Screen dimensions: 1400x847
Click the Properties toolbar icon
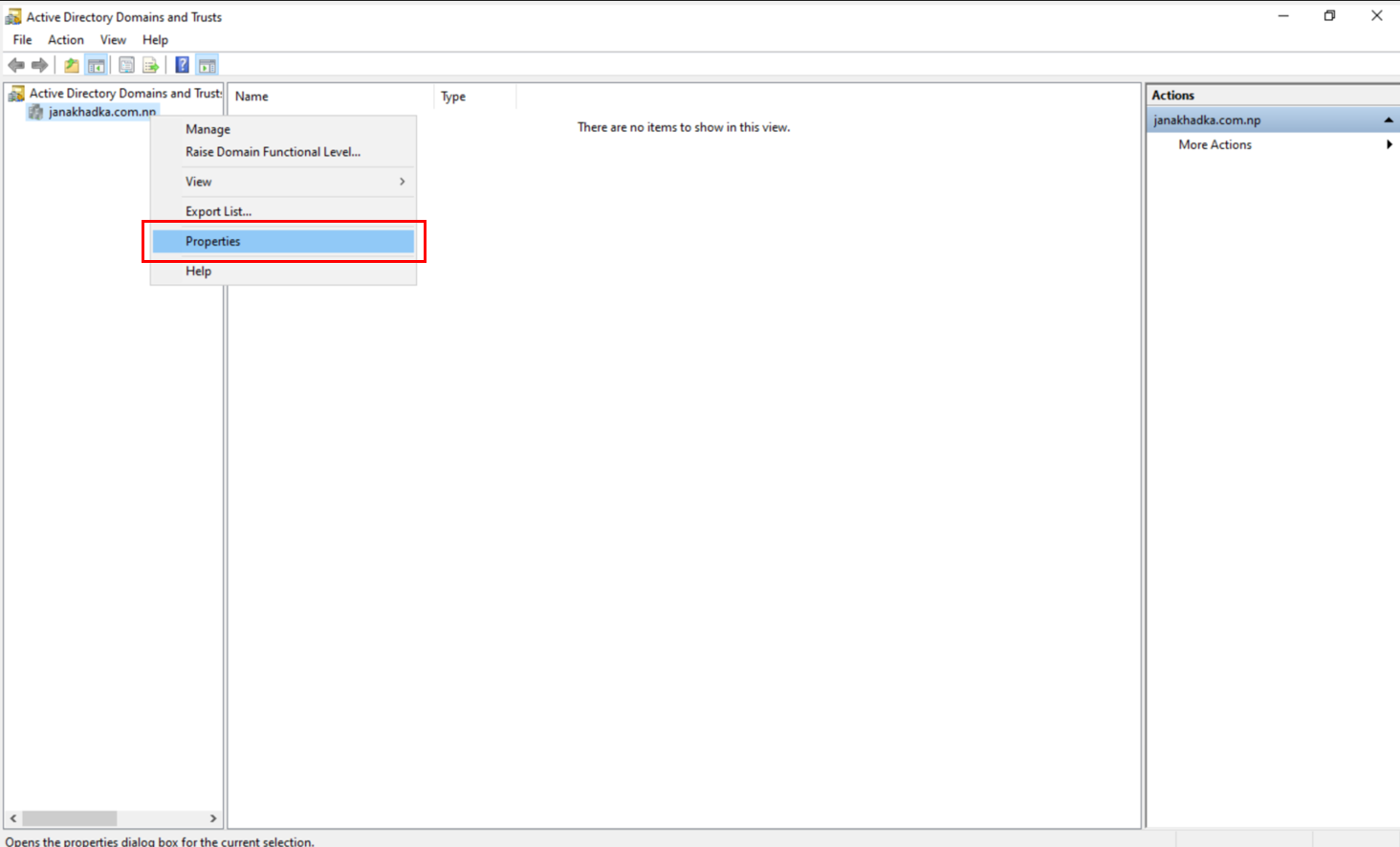[x=126, y=65]
